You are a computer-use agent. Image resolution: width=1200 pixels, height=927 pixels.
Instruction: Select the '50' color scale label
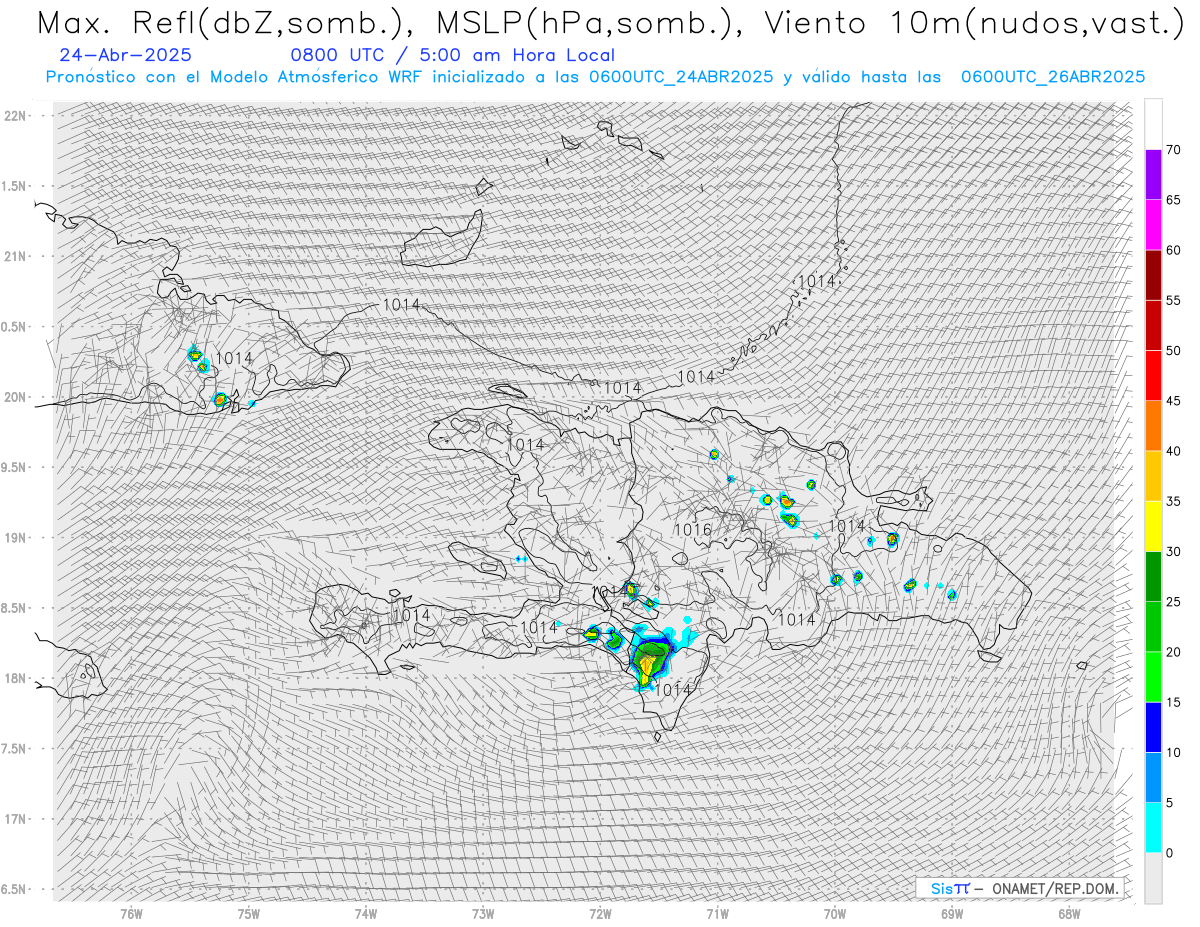[1173, 351]
